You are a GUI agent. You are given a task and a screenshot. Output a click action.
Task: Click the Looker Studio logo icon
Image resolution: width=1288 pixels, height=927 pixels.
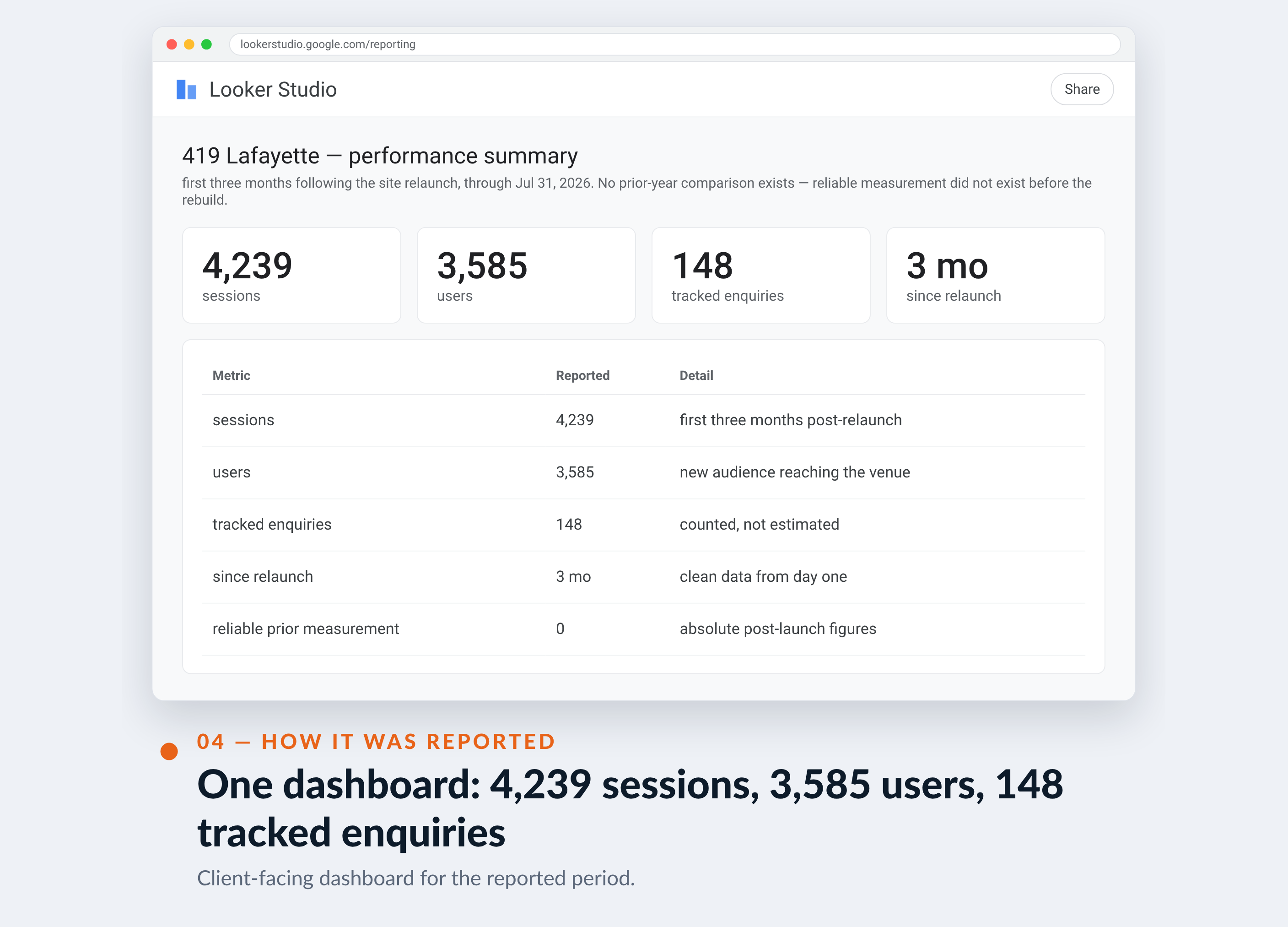pos(186,89)
